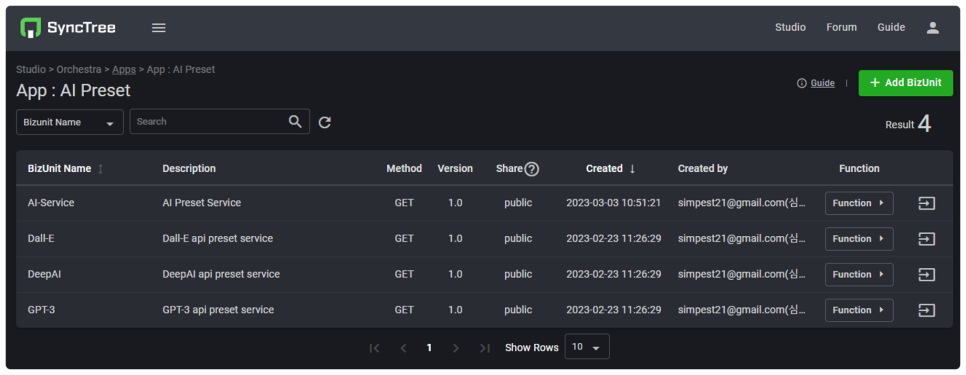
Task: Select the GPT-3 BizUnit name
Action: pos(41,310)
